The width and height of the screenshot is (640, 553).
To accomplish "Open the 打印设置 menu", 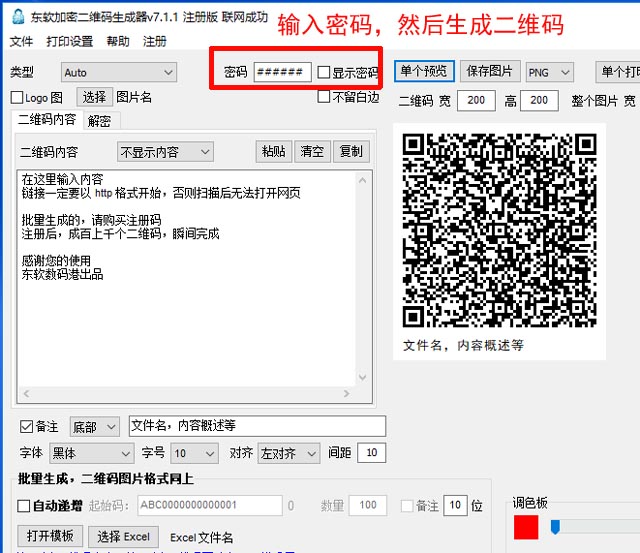I will [69, 41].
